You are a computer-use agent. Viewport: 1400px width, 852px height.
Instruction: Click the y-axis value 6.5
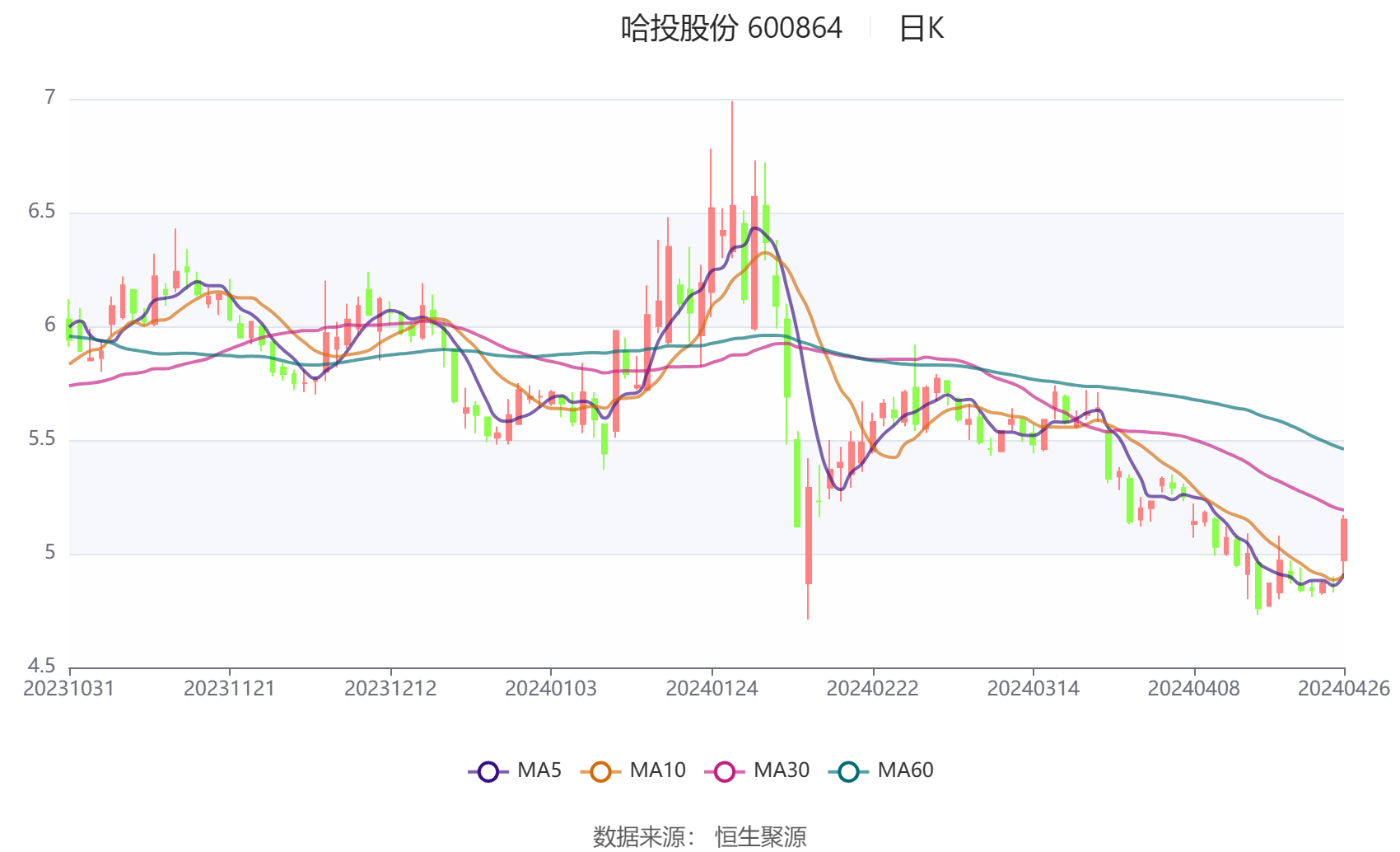[x=42, y=212]
